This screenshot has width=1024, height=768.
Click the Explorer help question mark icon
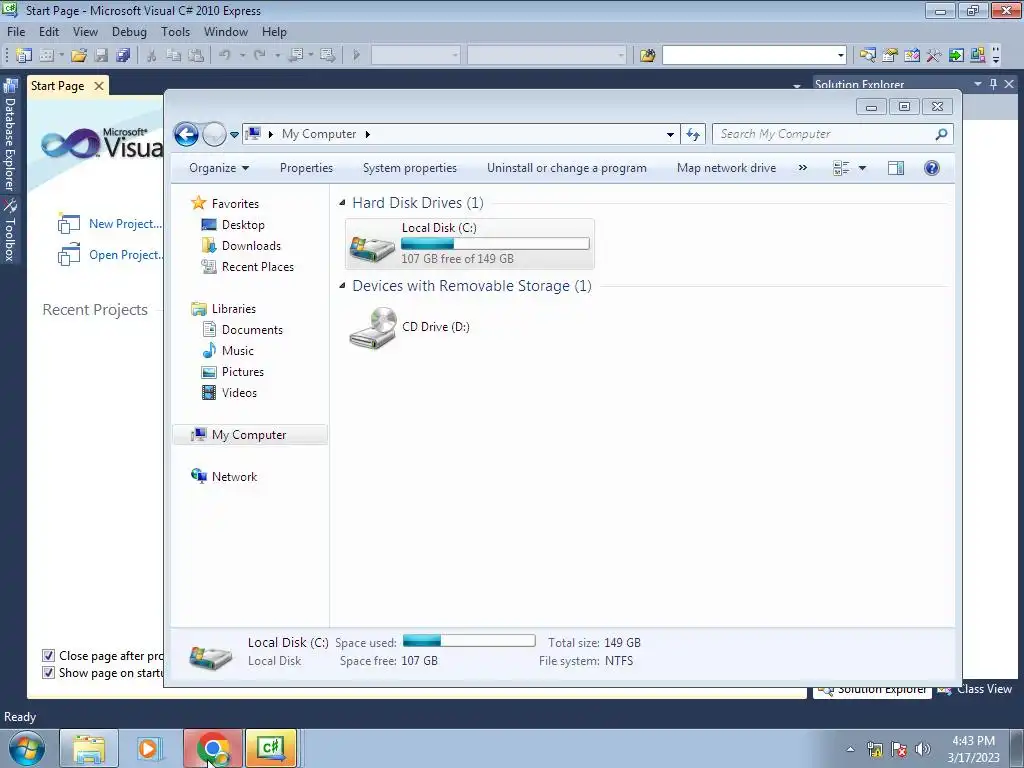pos(932,168)
